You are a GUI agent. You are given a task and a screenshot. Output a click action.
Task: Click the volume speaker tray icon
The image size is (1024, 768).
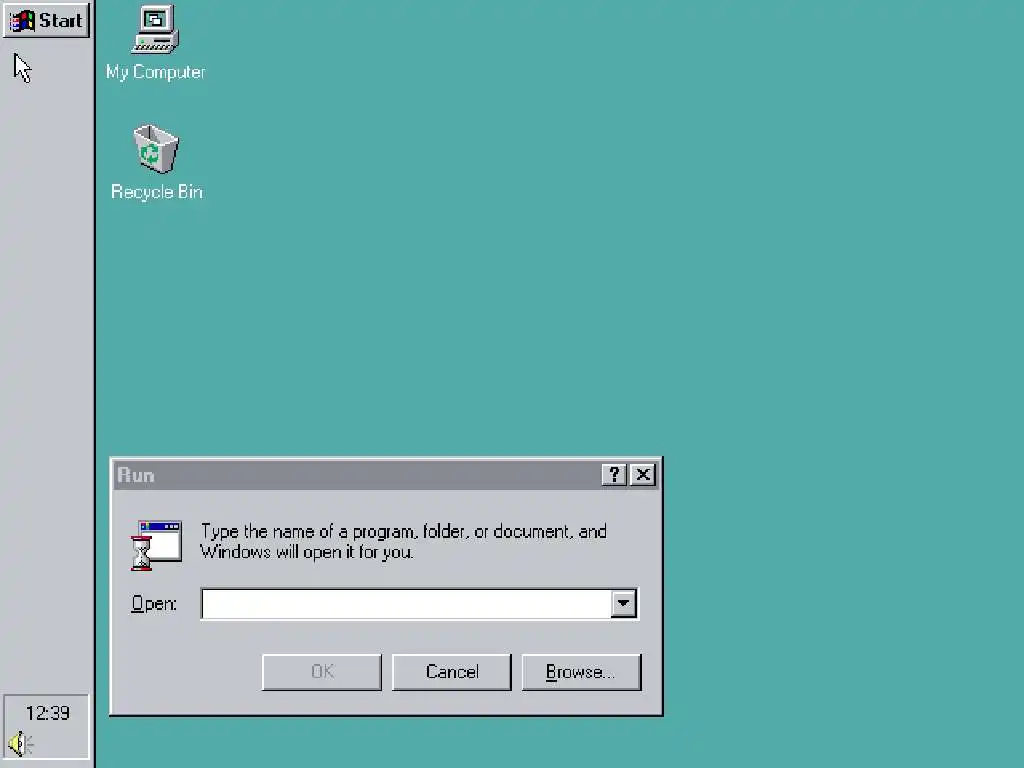[21, 743]
